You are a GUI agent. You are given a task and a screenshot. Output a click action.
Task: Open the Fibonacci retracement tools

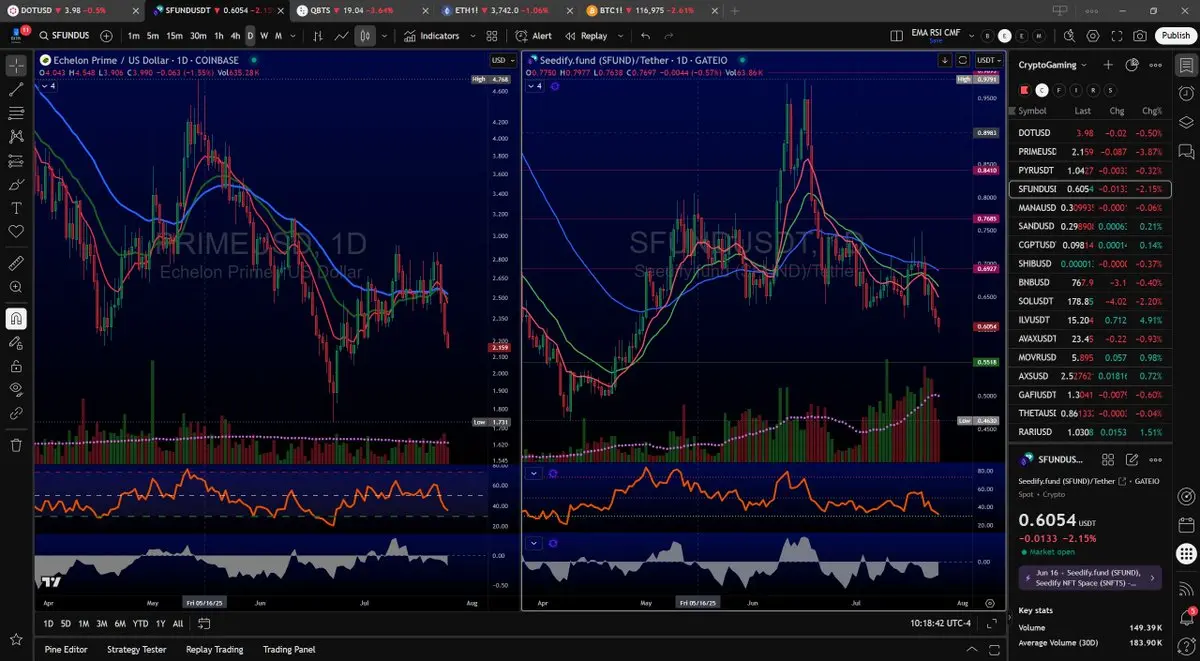click(16, 113)
